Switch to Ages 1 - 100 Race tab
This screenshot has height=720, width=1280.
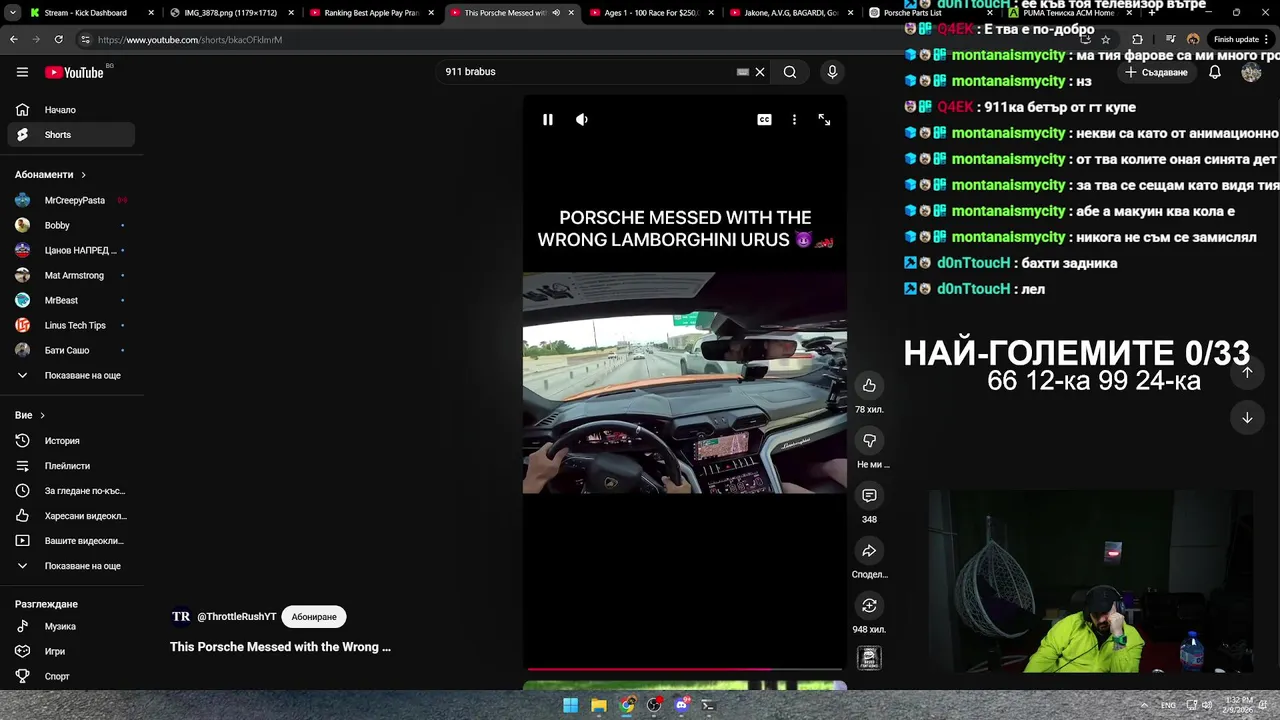(x=650, y=13)
